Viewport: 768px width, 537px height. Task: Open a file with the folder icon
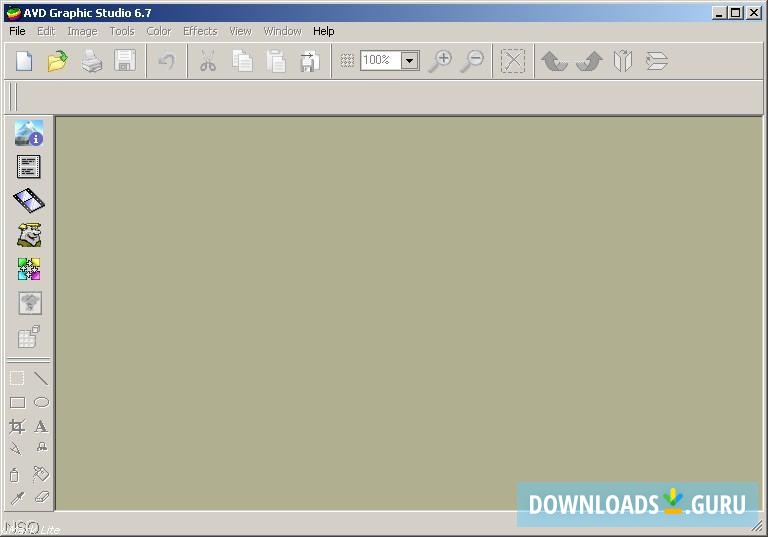point(57,61)
